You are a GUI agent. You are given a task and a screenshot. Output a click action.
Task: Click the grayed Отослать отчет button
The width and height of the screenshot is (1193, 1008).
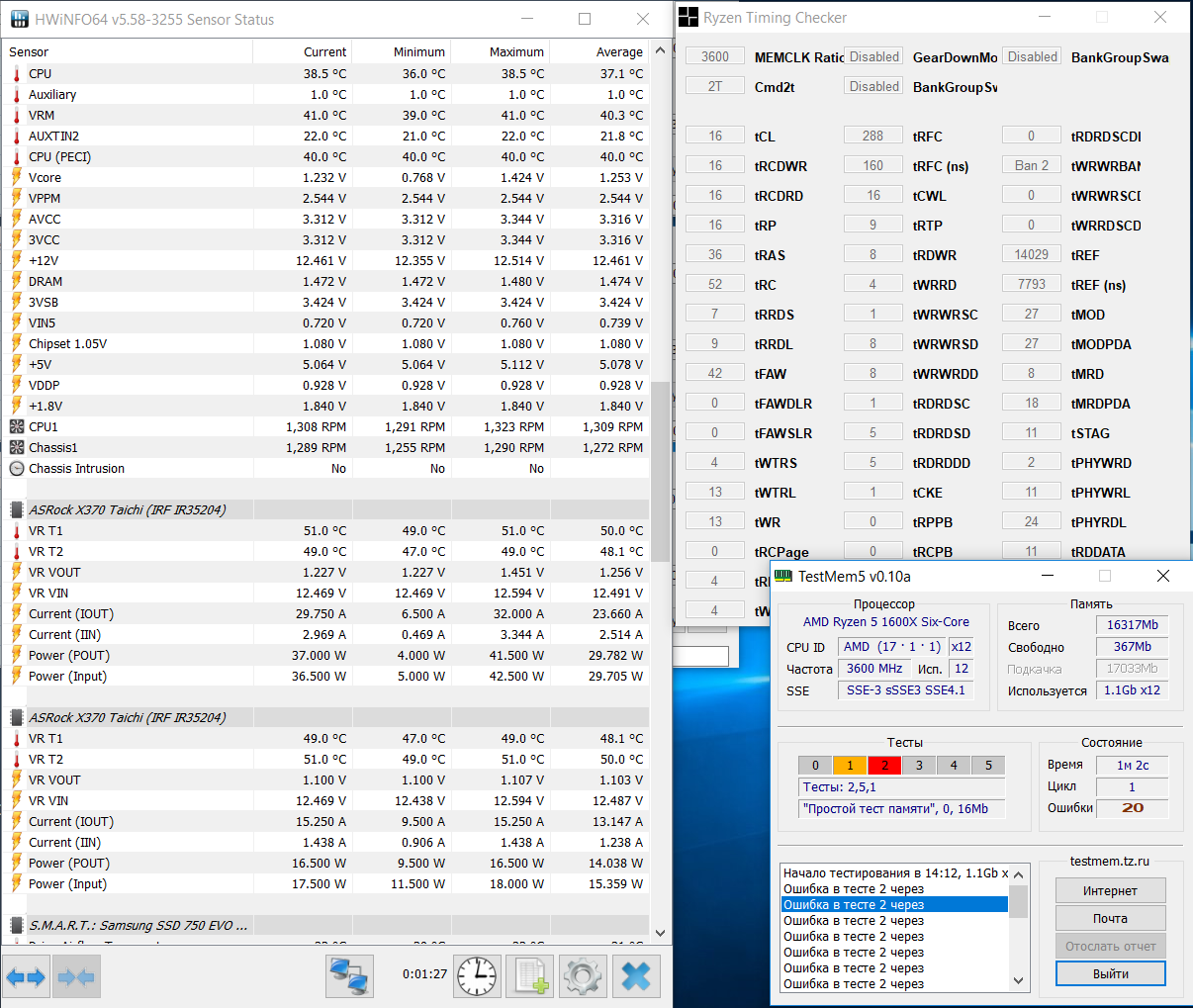click(x=1110, y=946)
